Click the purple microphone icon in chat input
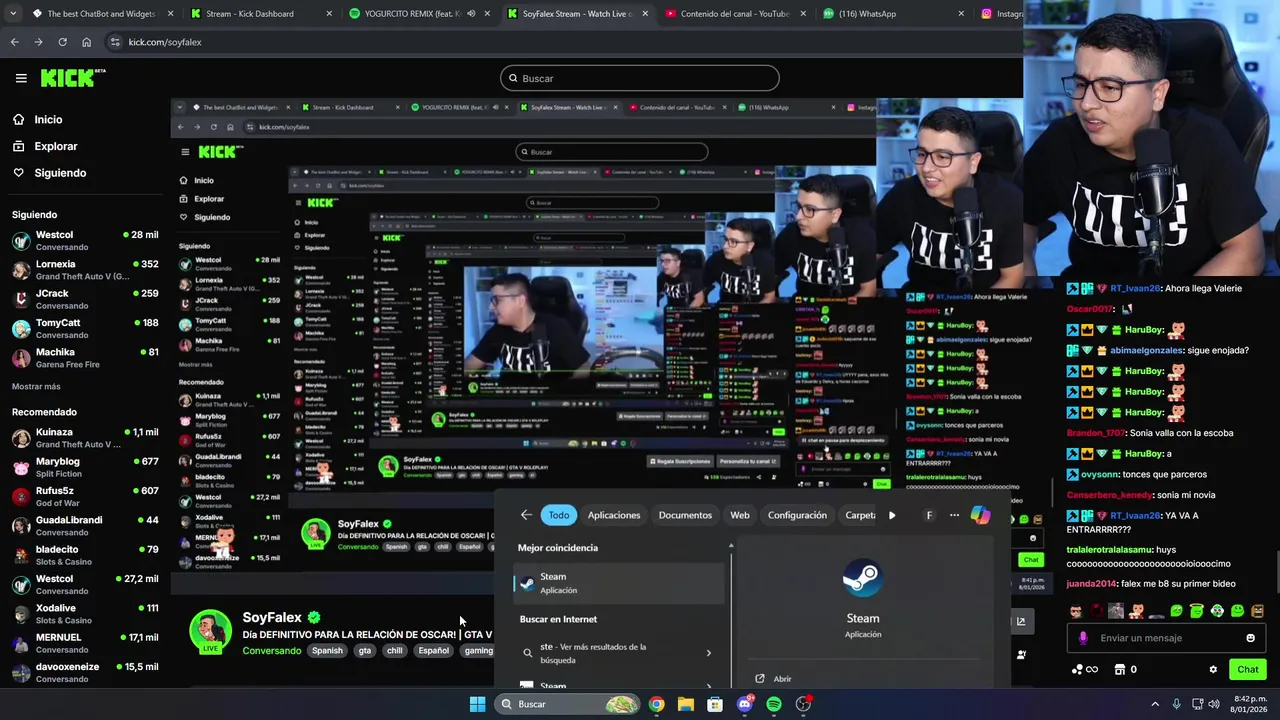1280x720 pixels. tap(1083, 638)
